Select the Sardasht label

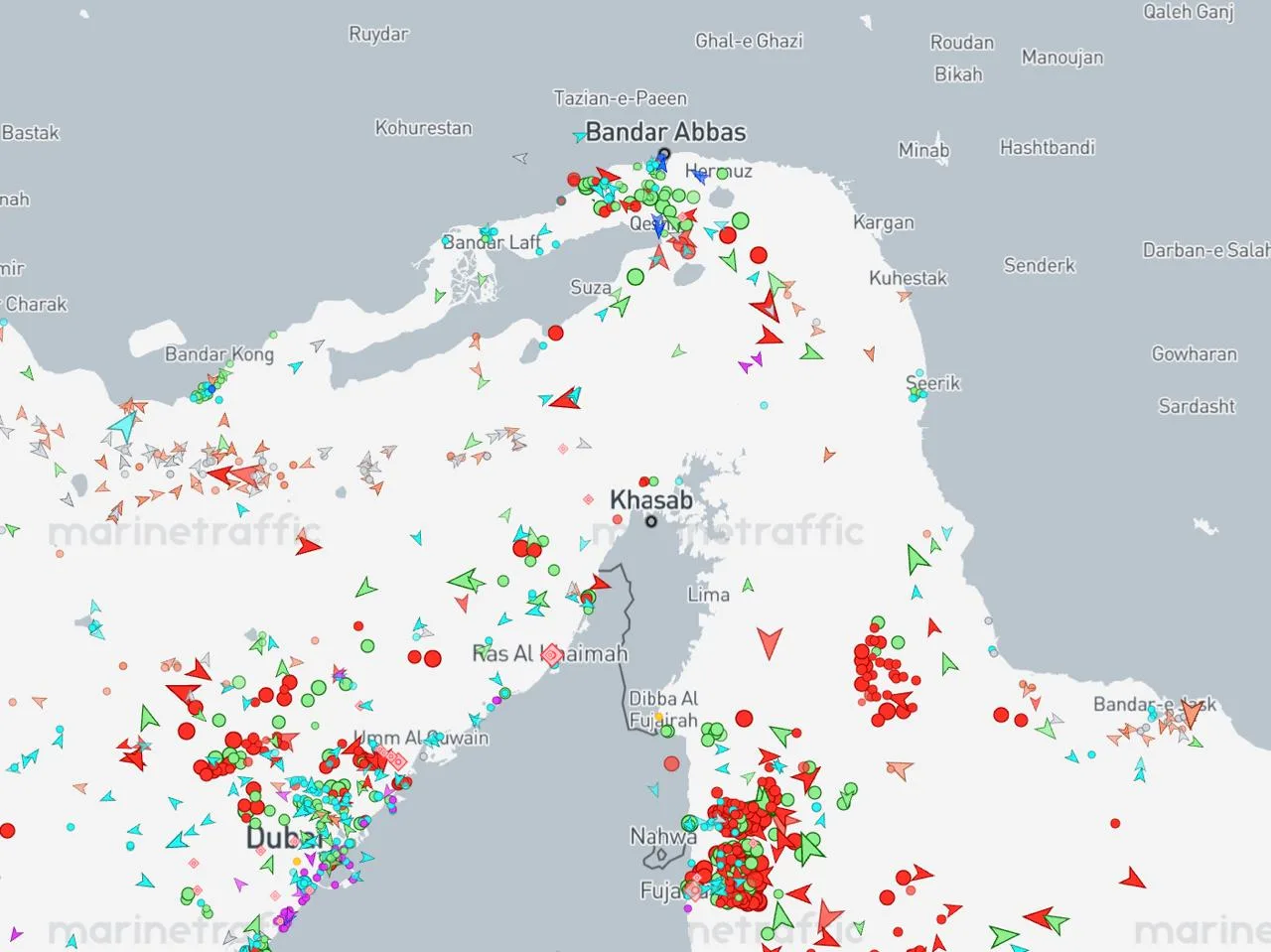tap(1198, 406)
